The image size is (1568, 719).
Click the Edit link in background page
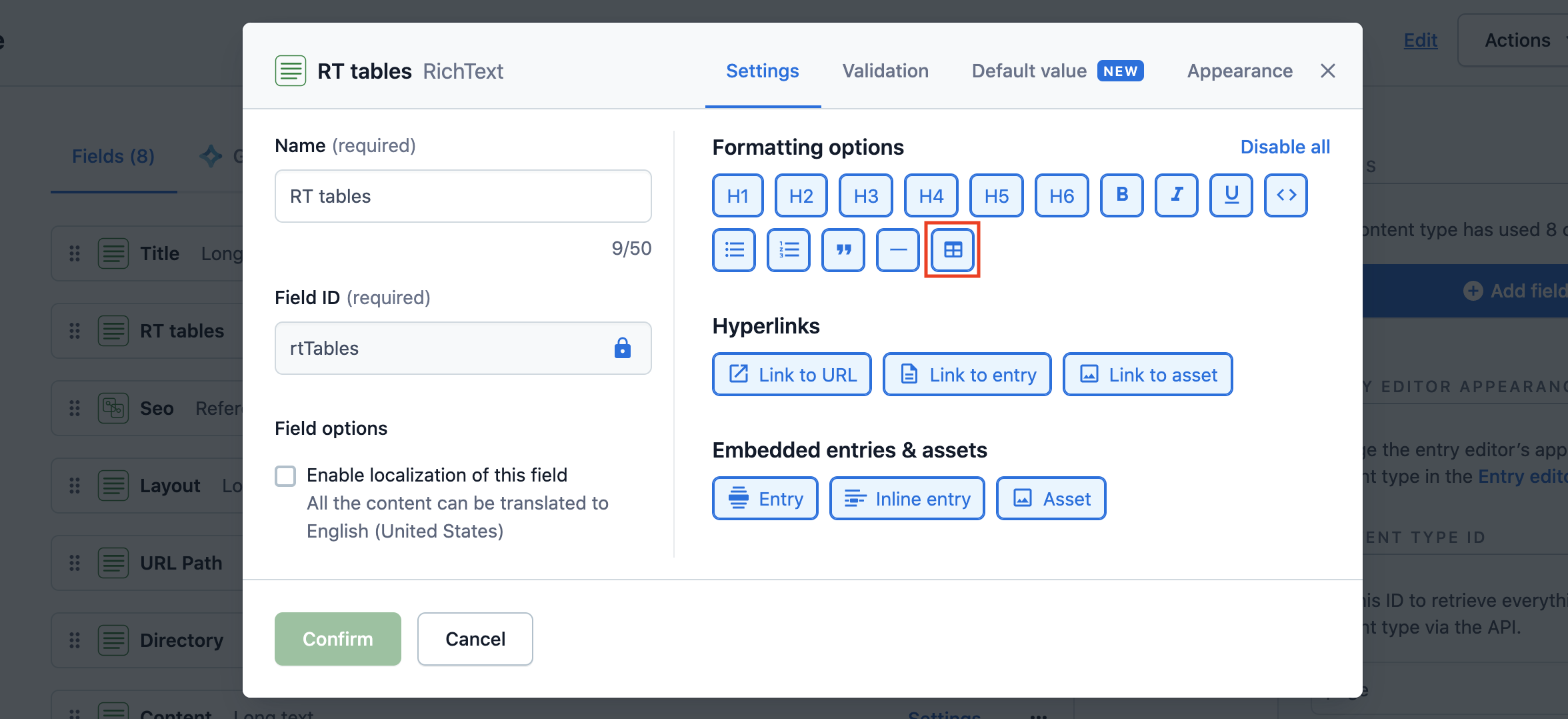[x=1421, y=40]
